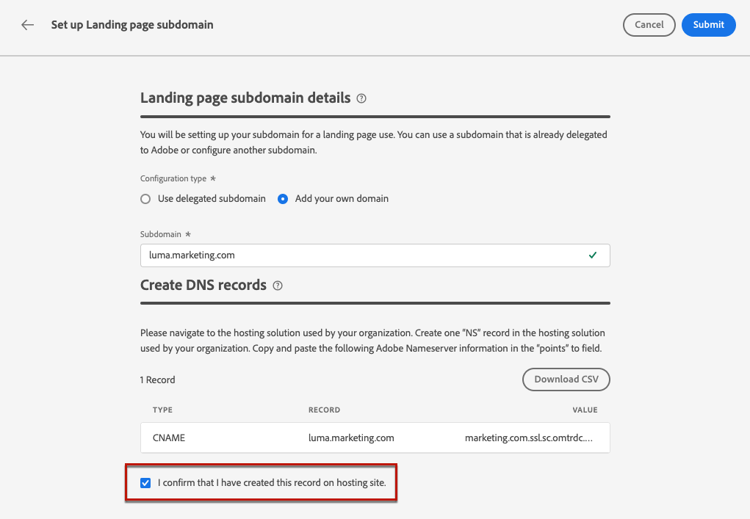Image resolution: width=750 pixels, height=519 pixels.
Task: Focus the Subdomain text field
Action: coord(360,255)
